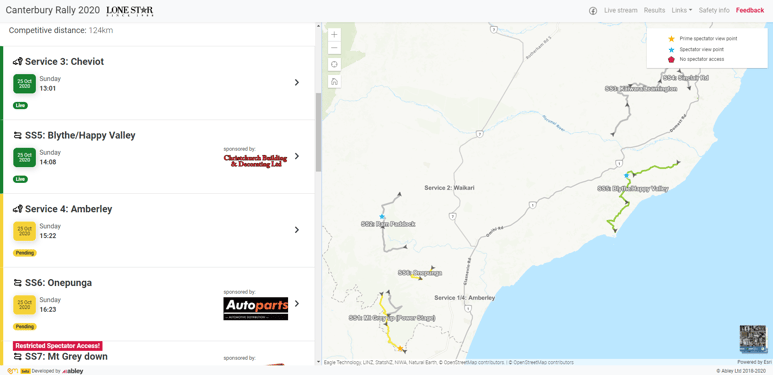
Task: Click SS2: Ram Paddock map label
Action: click(388, 224)
